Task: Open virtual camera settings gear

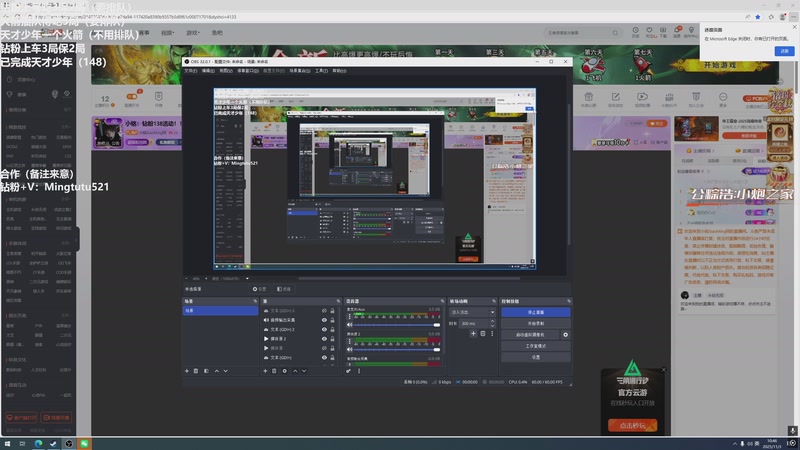Action: coord(565,335)
